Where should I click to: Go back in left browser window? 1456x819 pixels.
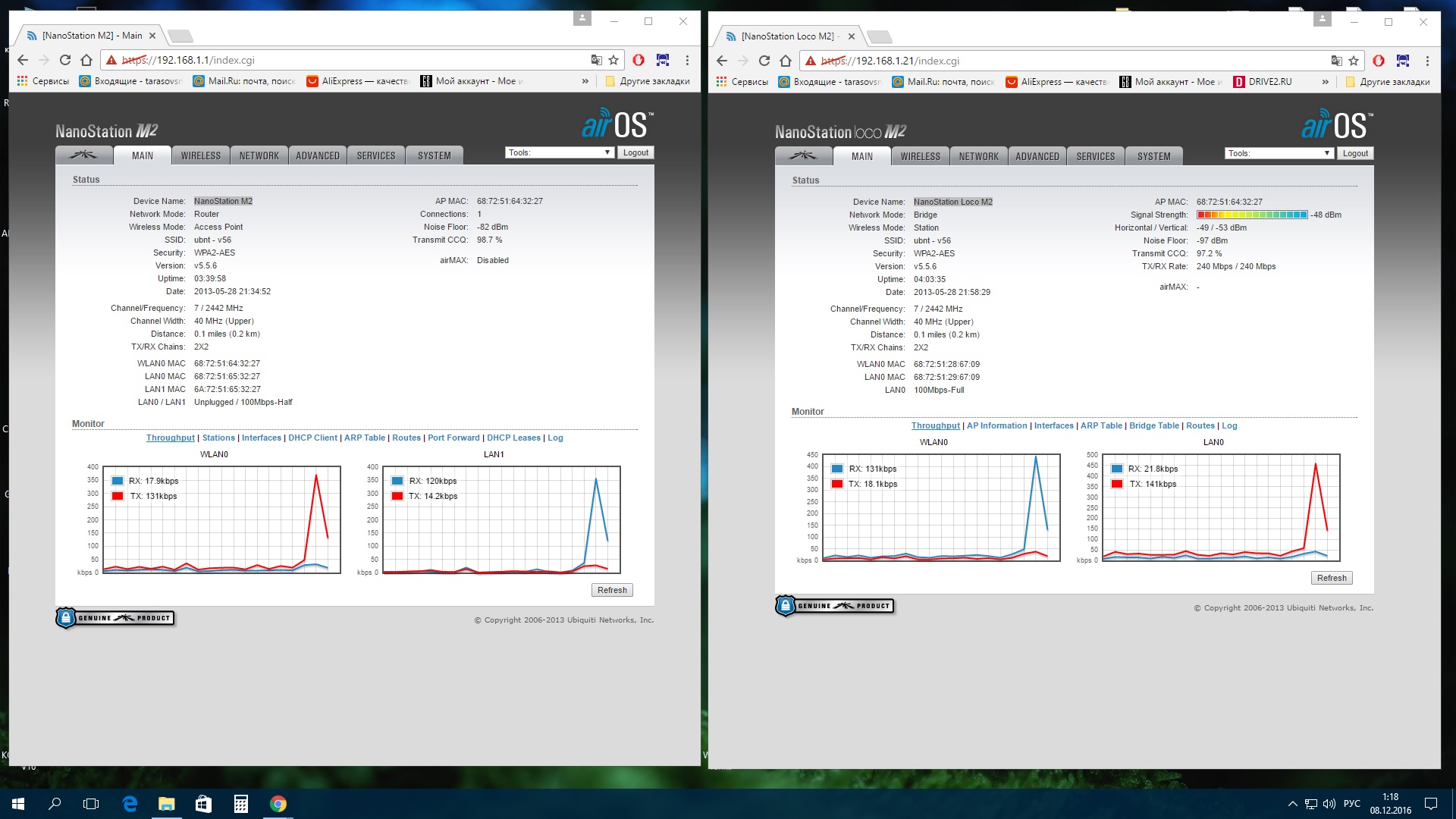[23, 60]
